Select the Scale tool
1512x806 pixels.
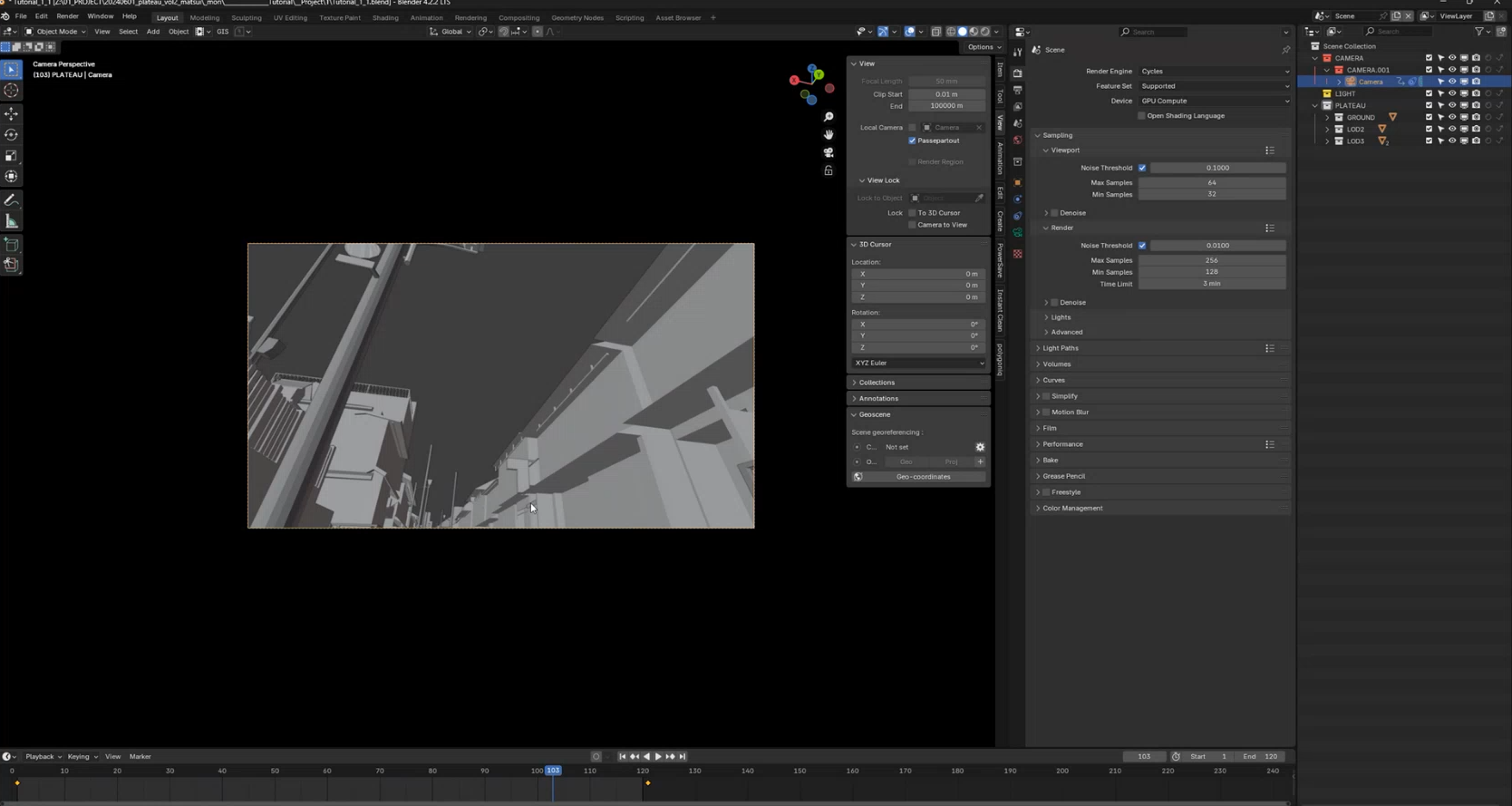point(11,156)
